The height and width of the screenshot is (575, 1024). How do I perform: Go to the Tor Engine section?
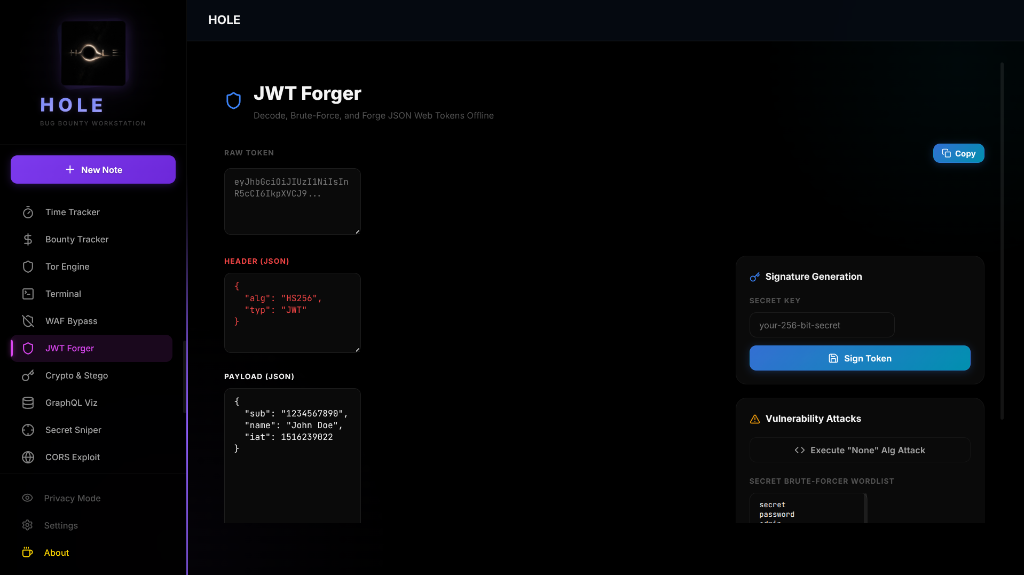point(91,267)
